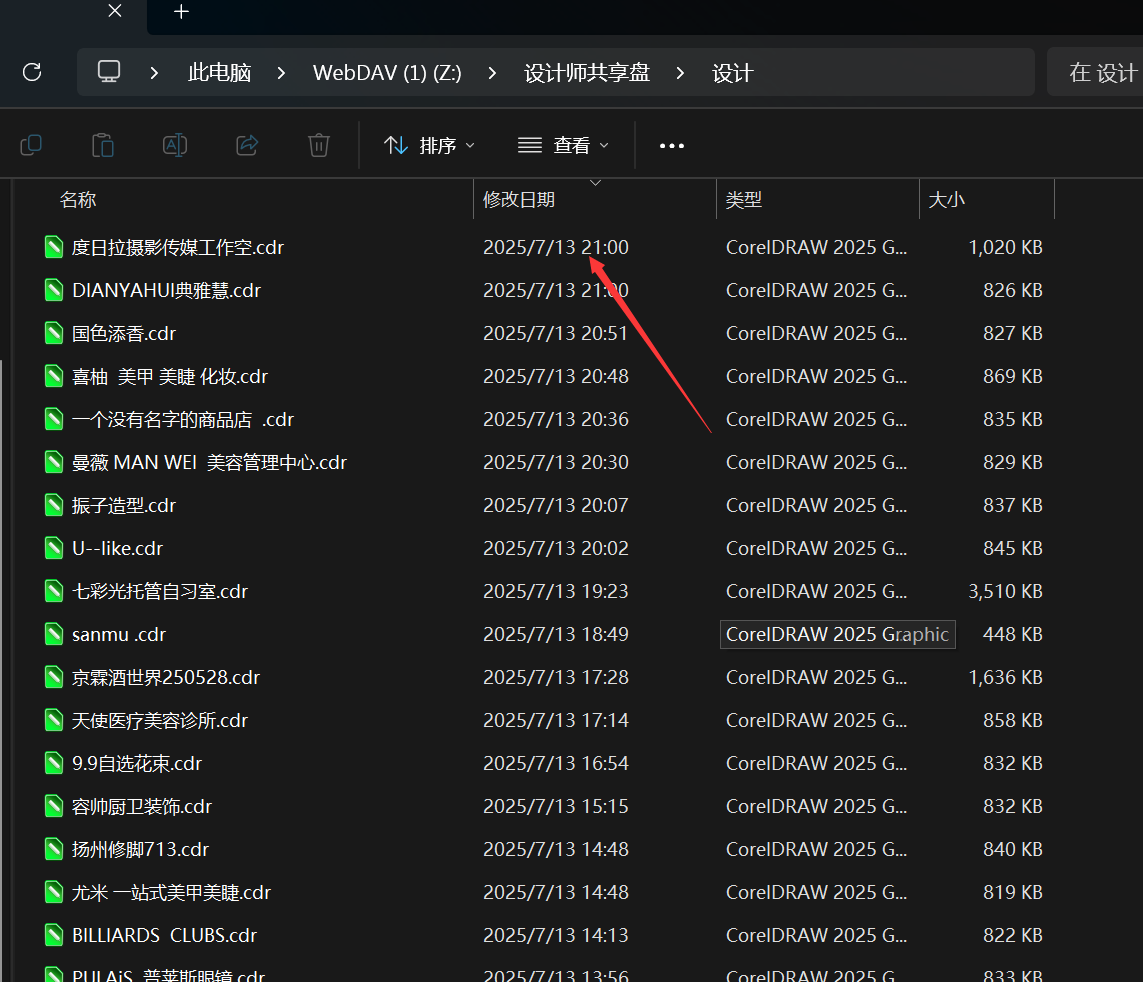The width and height of the screenshot is (1143, 982).
Task: Click the Paste icon in toolbar
Action: click(103, 145)
